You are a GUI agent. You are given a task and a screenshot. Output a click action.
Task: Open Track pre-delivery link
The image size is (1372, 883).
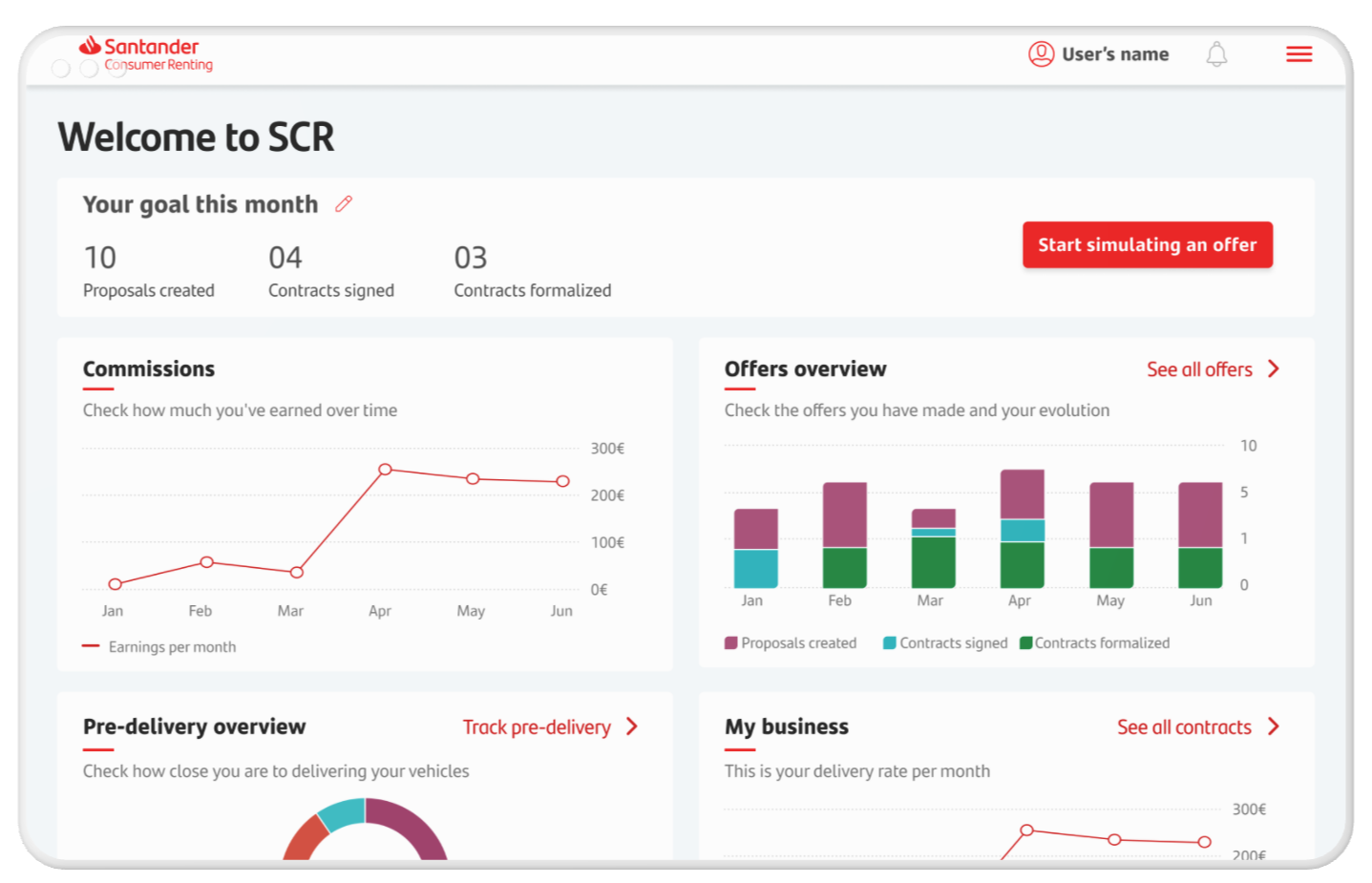click(x=537, y=727)
